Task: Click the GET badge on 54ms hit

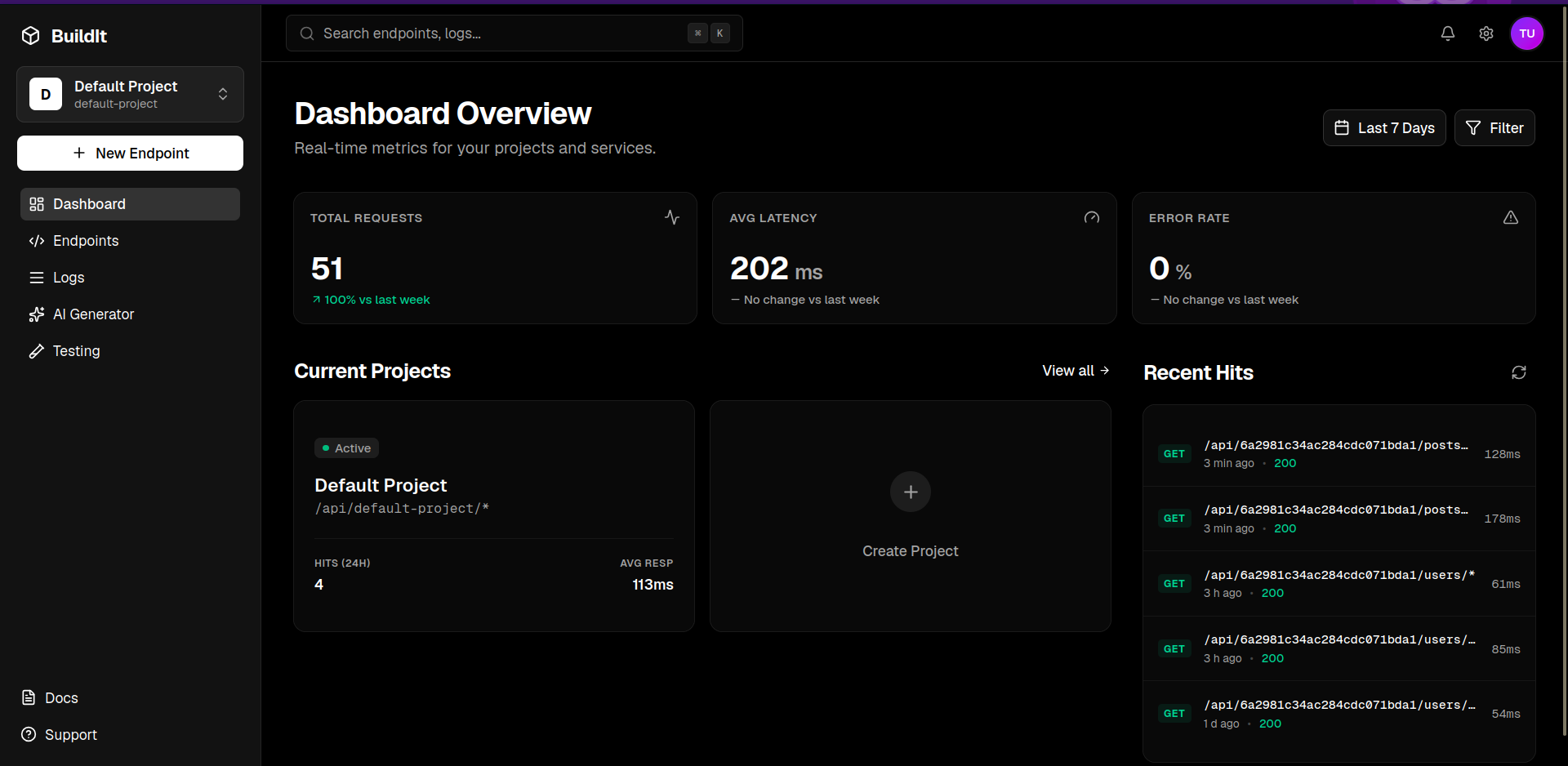Action: click(1174, 714)
